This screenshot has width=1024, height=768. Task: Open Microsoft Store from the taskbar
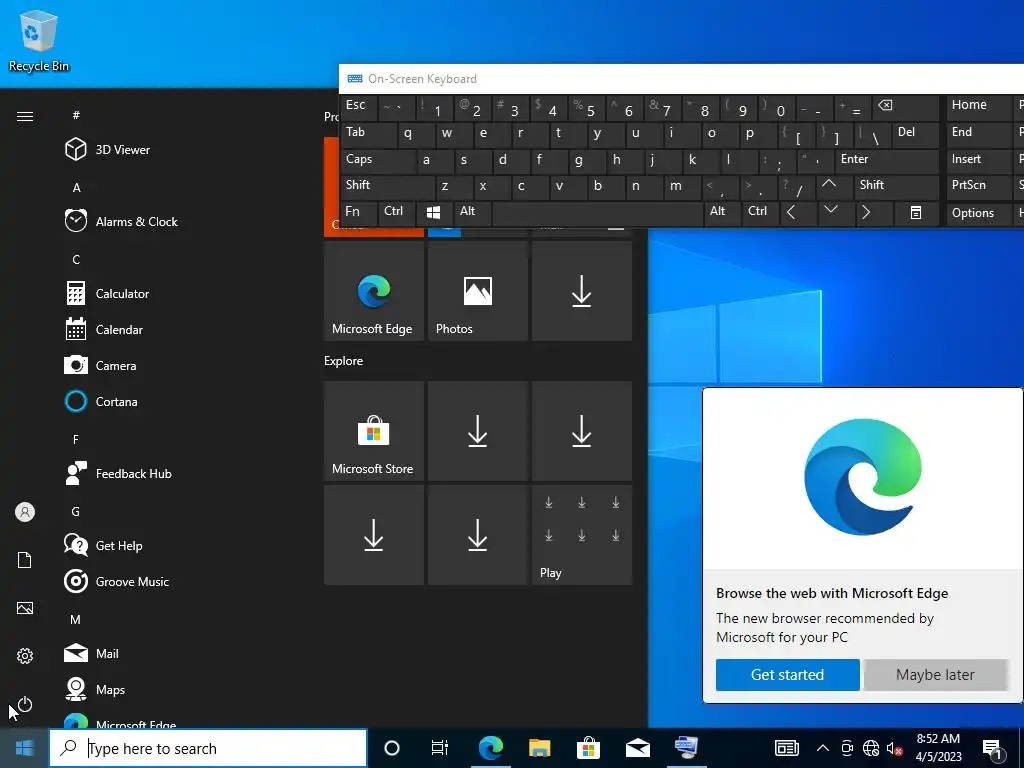click(x=588, y=748)
